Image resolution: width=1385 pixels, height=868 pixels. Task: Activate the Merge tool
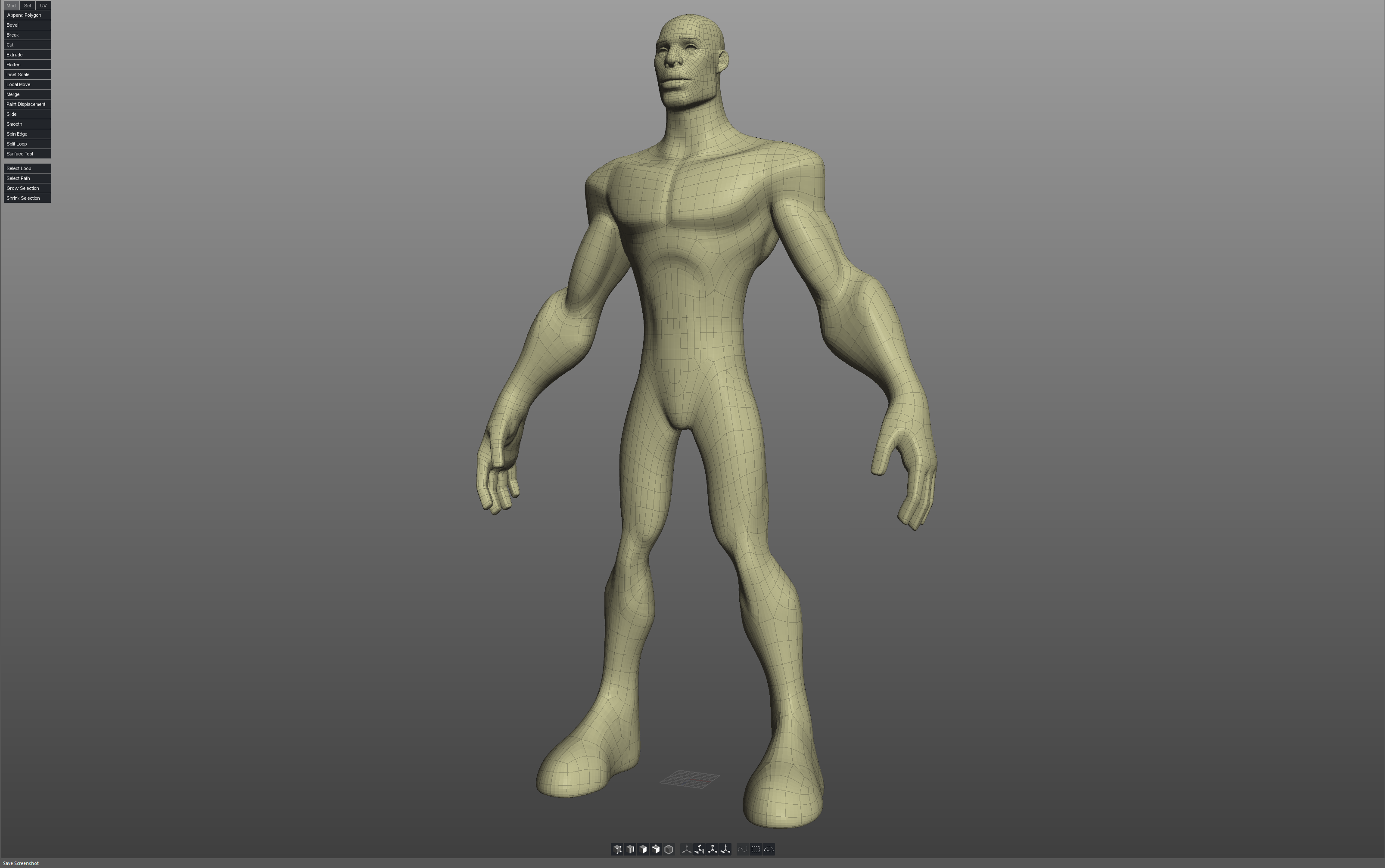coord(27,94)
